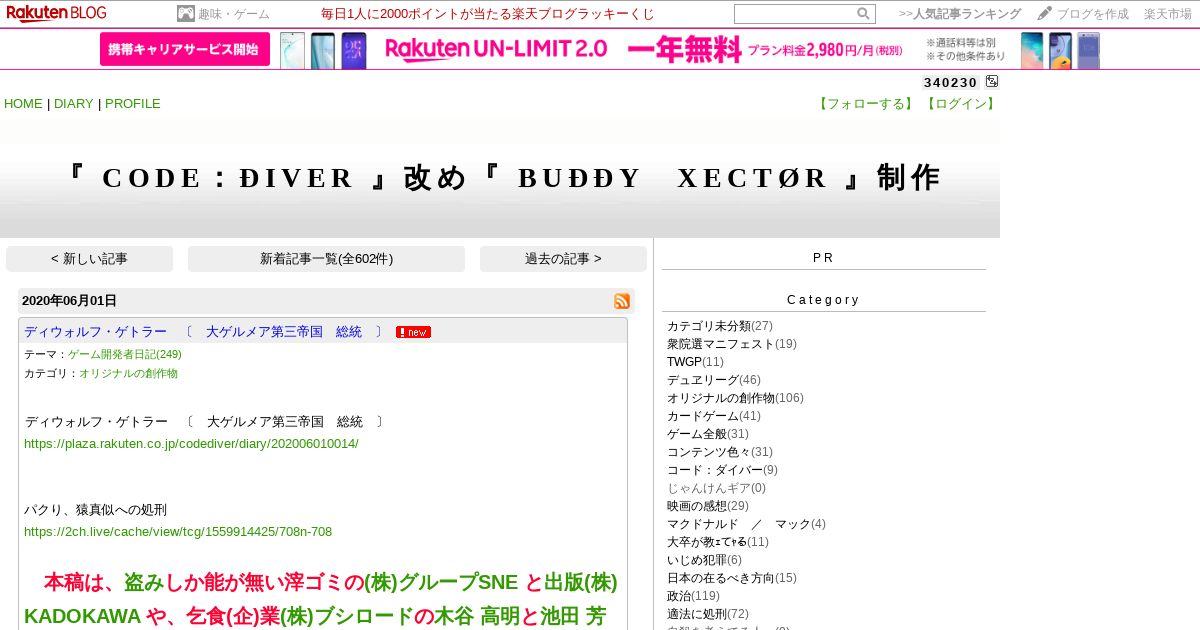Open theme ゲーム開発者日記(249) link

[x=125, y=354]
